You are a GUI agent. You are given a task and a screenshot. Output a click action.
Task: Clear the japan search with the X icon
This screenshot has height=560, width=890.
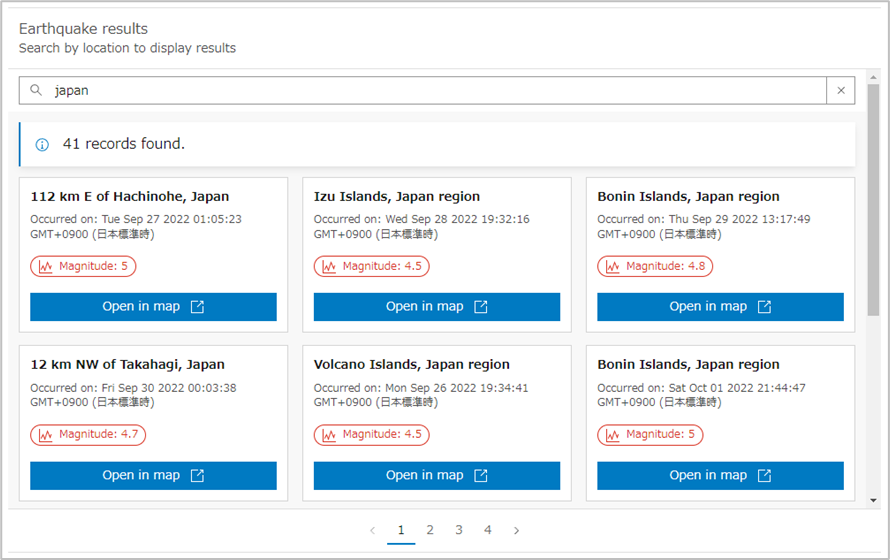click(x=840, y=90)
